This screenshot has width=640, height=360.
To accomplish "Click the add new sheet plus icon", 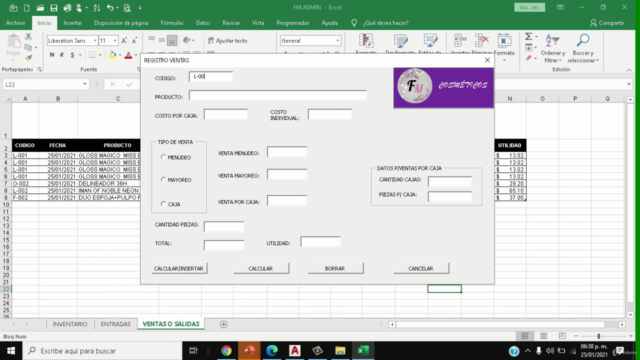I will (223, 324).
